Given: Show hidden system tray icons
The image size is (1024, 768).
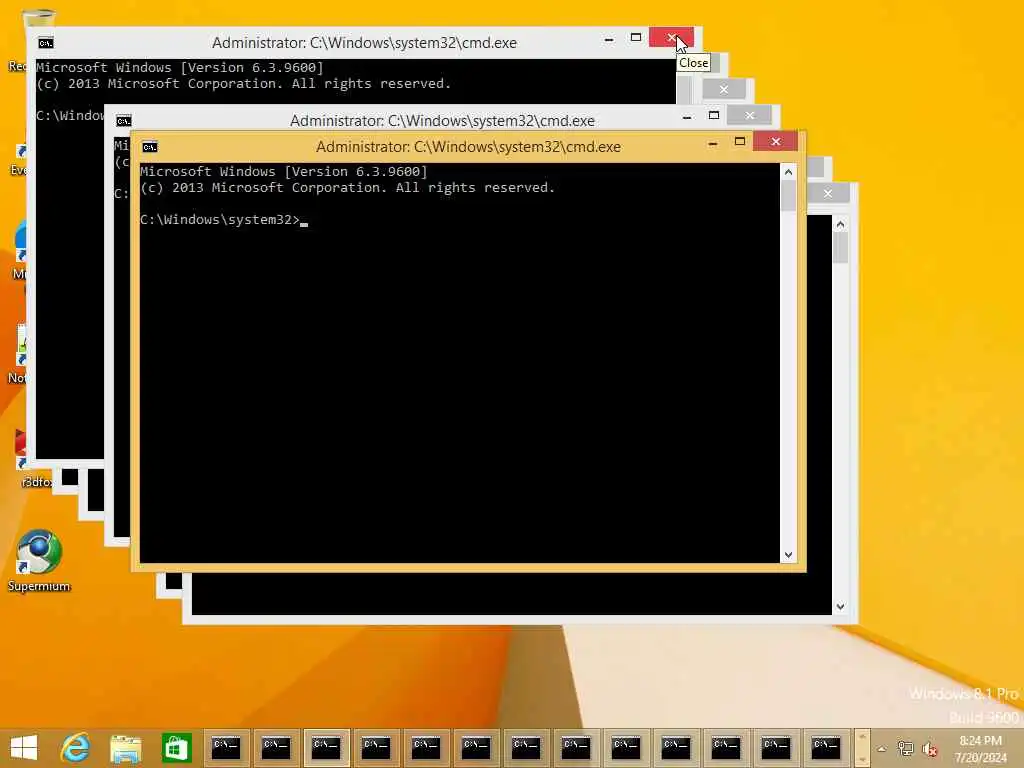Looking at the screenshot, I should point(881,749).
